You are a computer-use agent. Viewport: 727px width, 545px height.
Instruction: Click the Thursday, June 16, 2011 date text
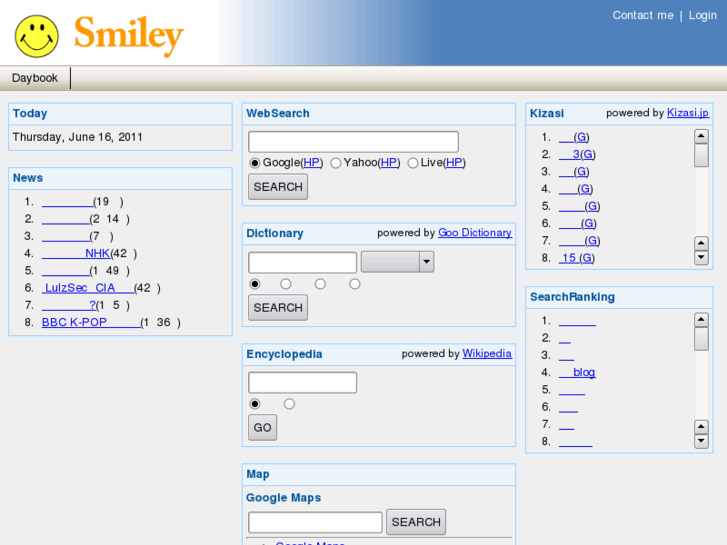tap(77, 137)
